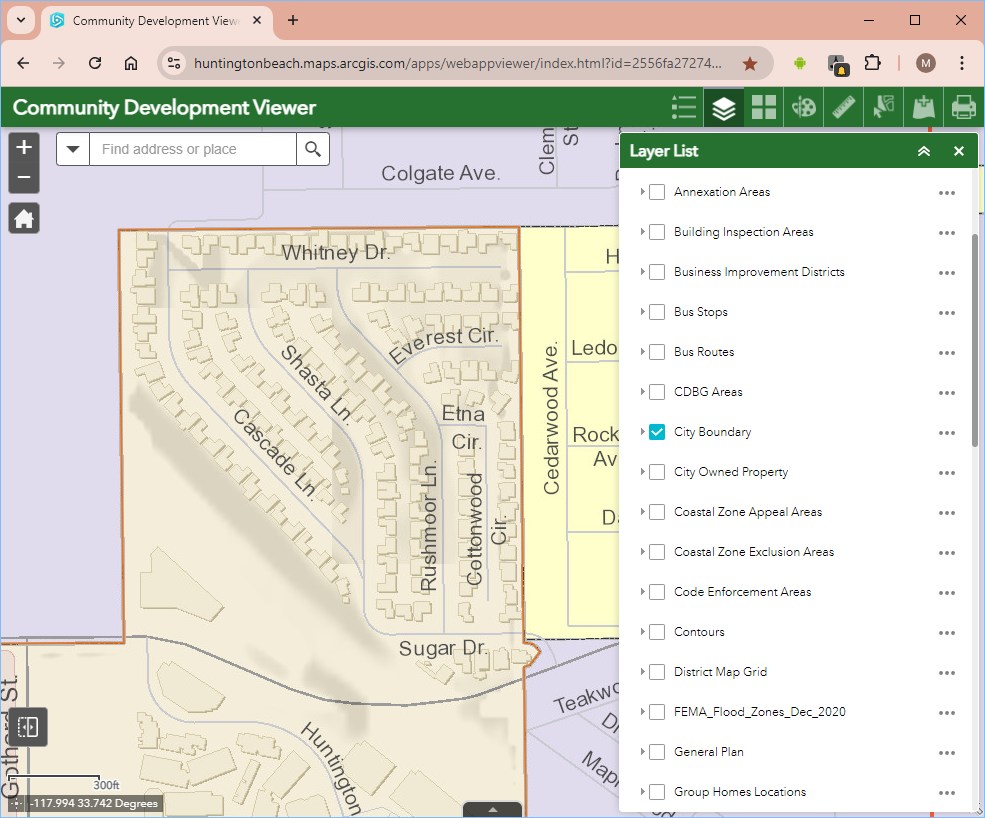Open options menu for Contours layer
The height and width of the screenshot is (818, 985).
947,633
